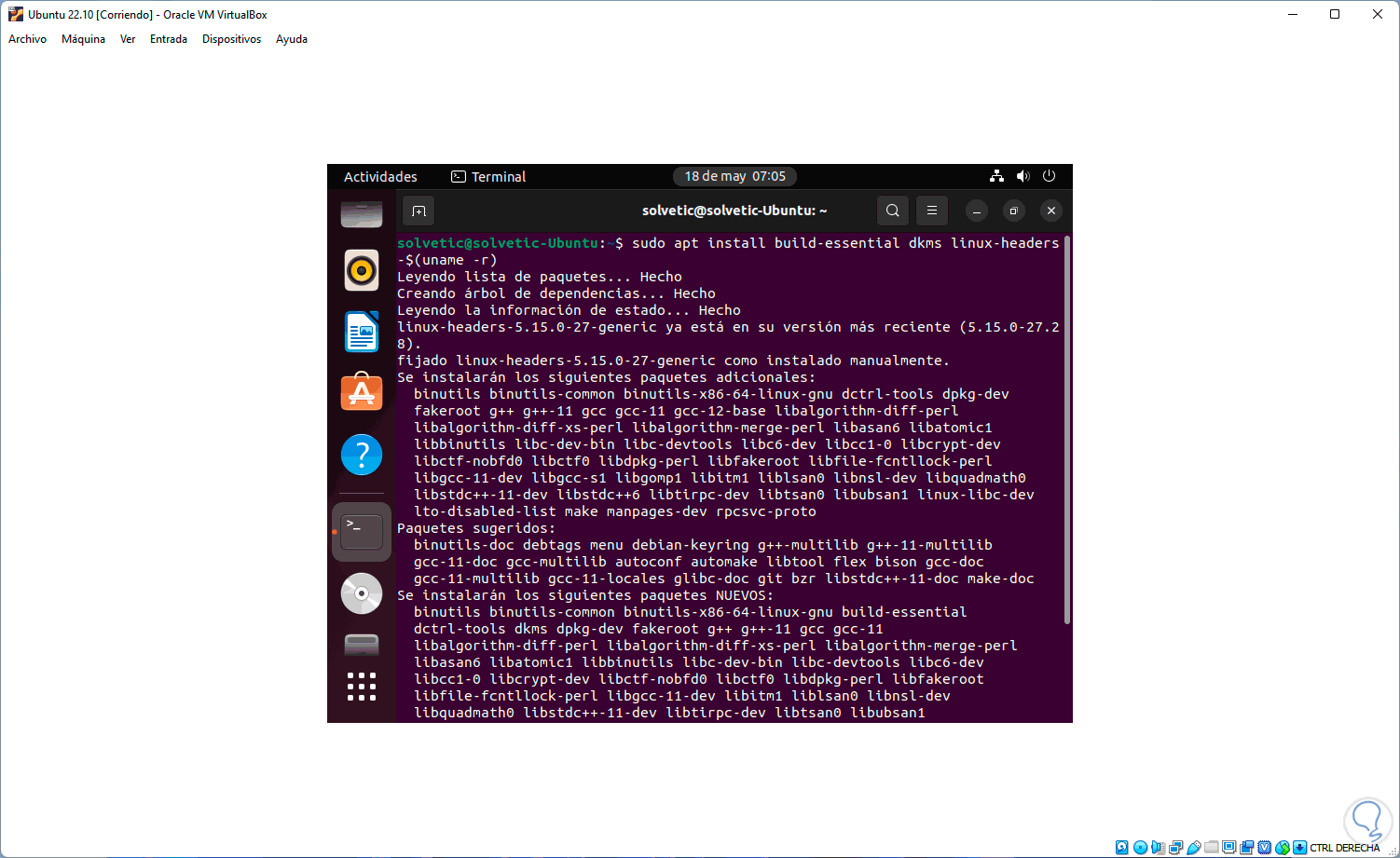The height and width of the screenshot is (858, 1400).
Task: Click the 'paquetes adicionales:' line
Action: tap(606, 377)
